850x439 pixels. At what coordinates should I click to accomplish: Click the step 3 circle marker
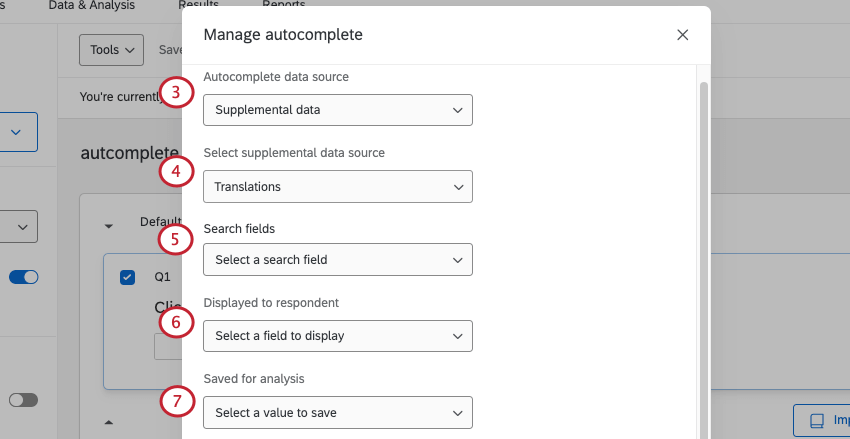(176, 94)
